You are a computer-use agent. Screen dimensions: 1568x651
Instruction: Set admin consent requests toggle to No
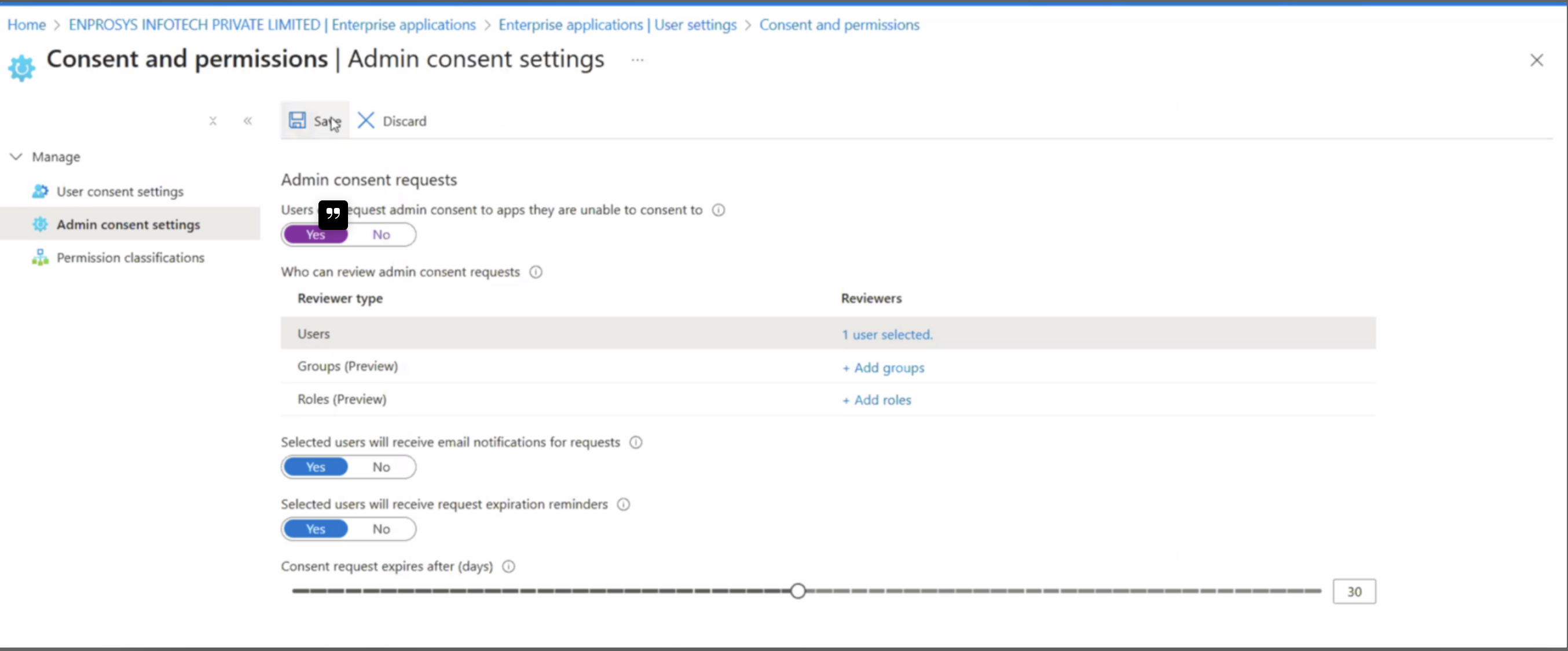pos(381,235)
